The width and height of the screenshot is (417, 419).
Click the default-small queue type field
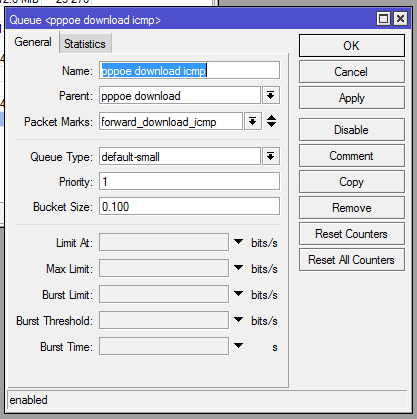pos(180,156)
